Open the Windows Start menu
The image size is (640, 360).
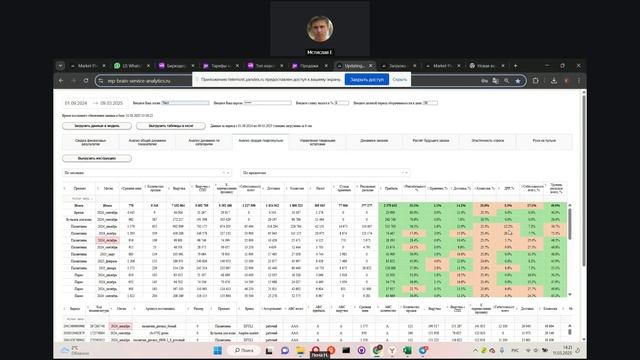218,351
